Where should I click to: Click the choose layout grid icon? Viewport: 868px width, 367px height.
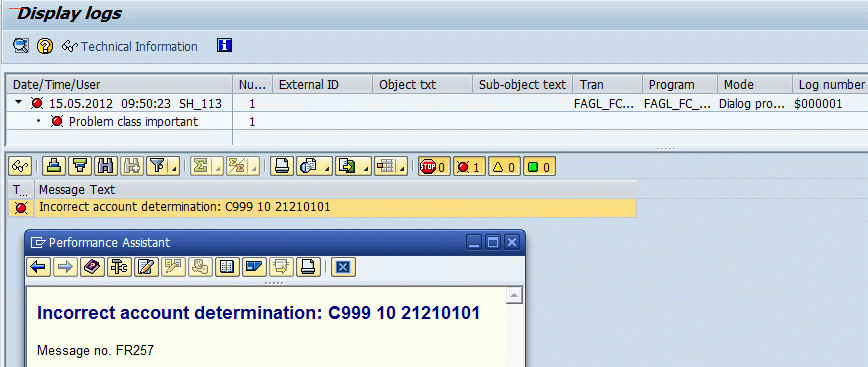(385, 166)
